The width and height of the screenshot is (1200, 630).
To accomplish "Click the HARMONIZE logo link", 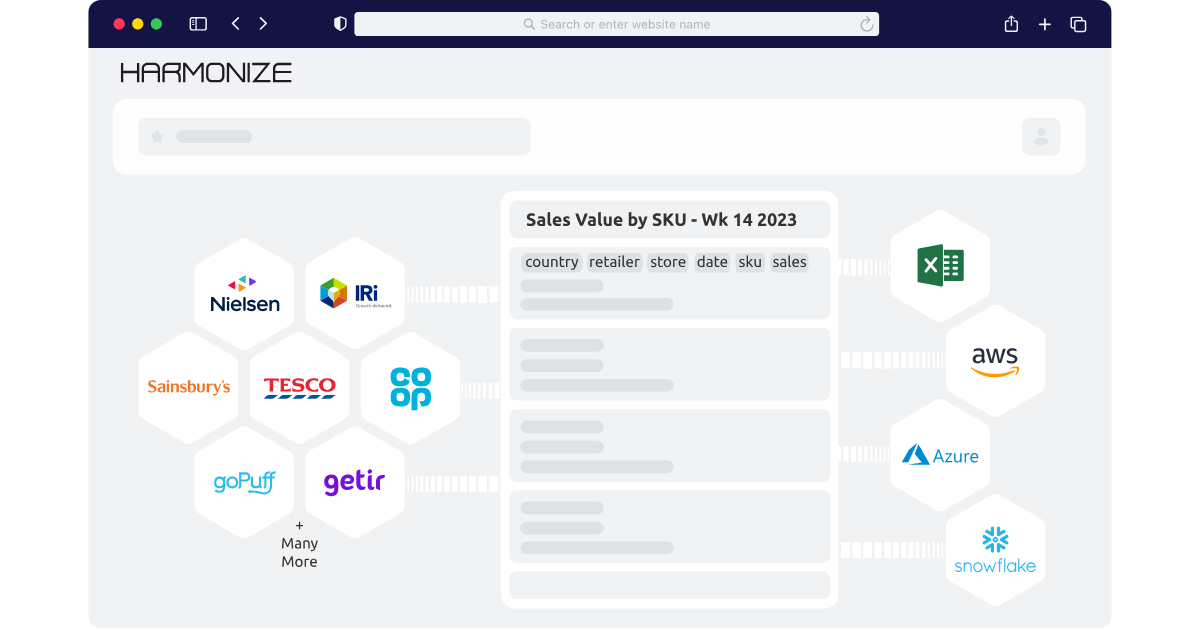I will point(205,71).
